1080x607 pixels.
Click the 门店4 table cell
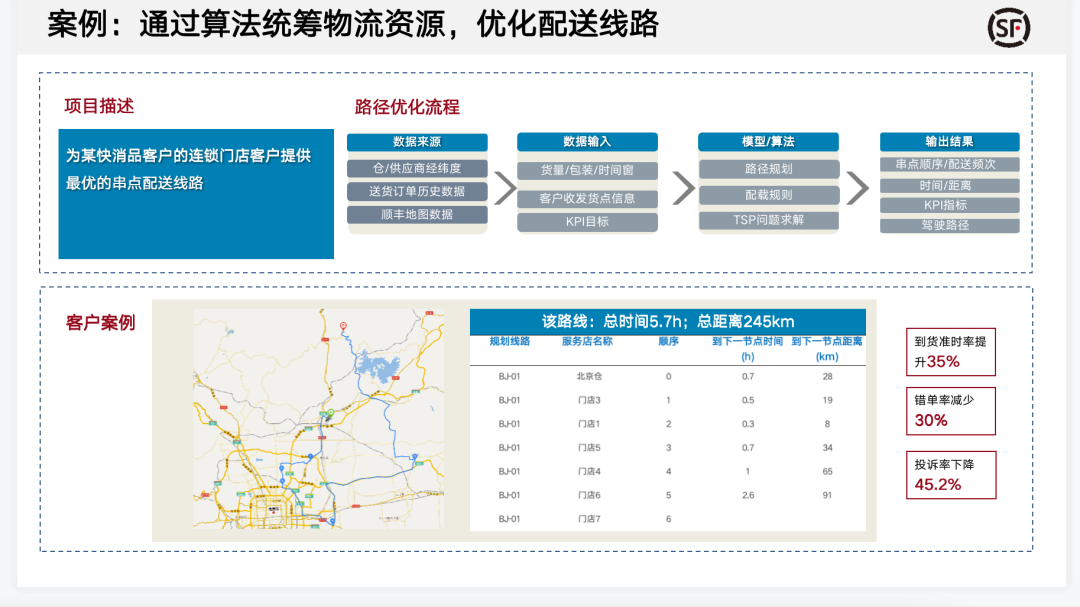tap(589, 471)
